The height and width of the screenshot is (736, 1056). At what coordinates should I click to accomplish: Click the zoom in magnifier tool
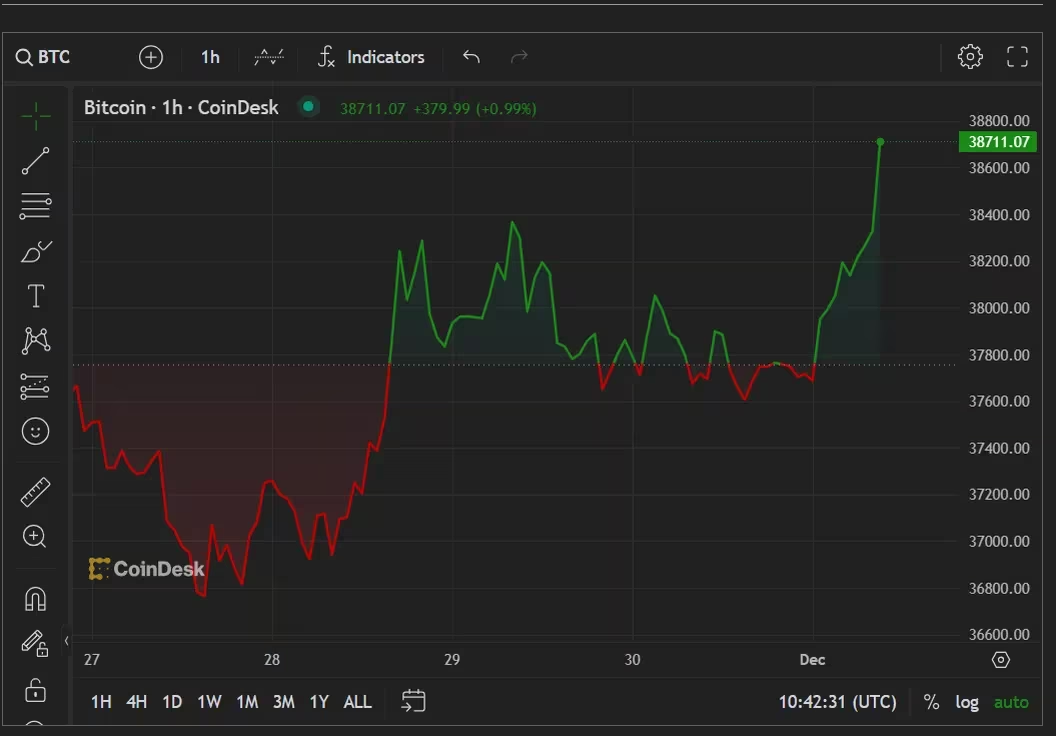(35, 537)
